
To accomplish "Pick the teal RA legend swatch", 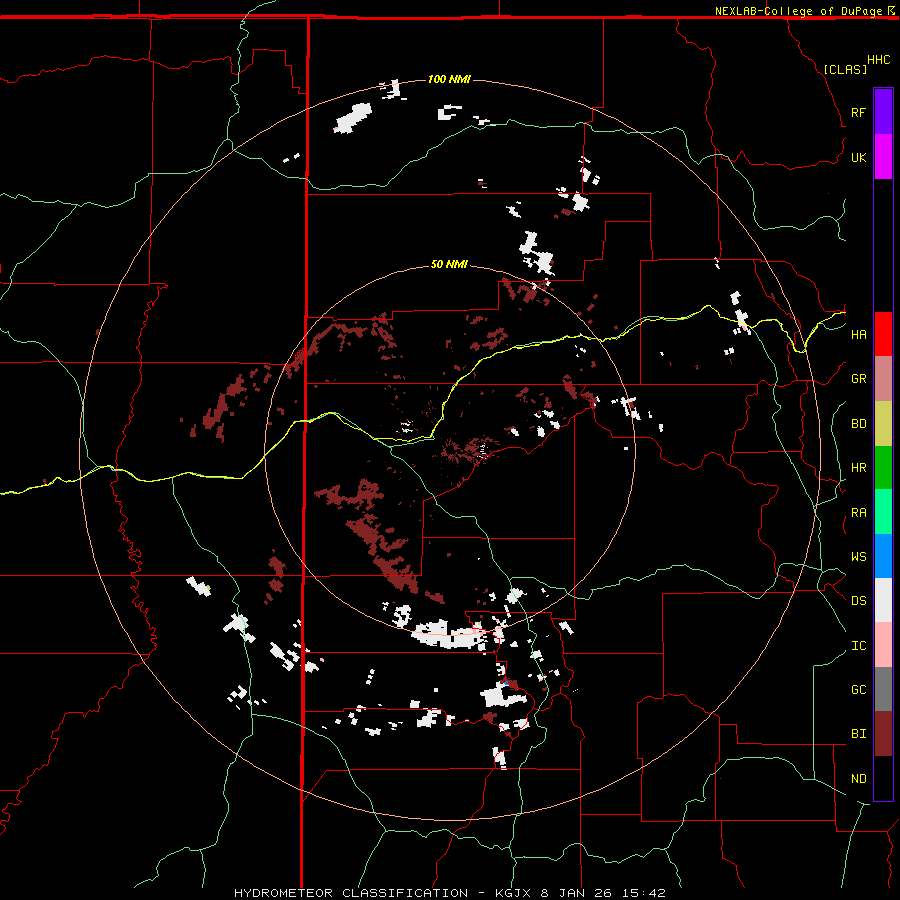I will [883, 512].
